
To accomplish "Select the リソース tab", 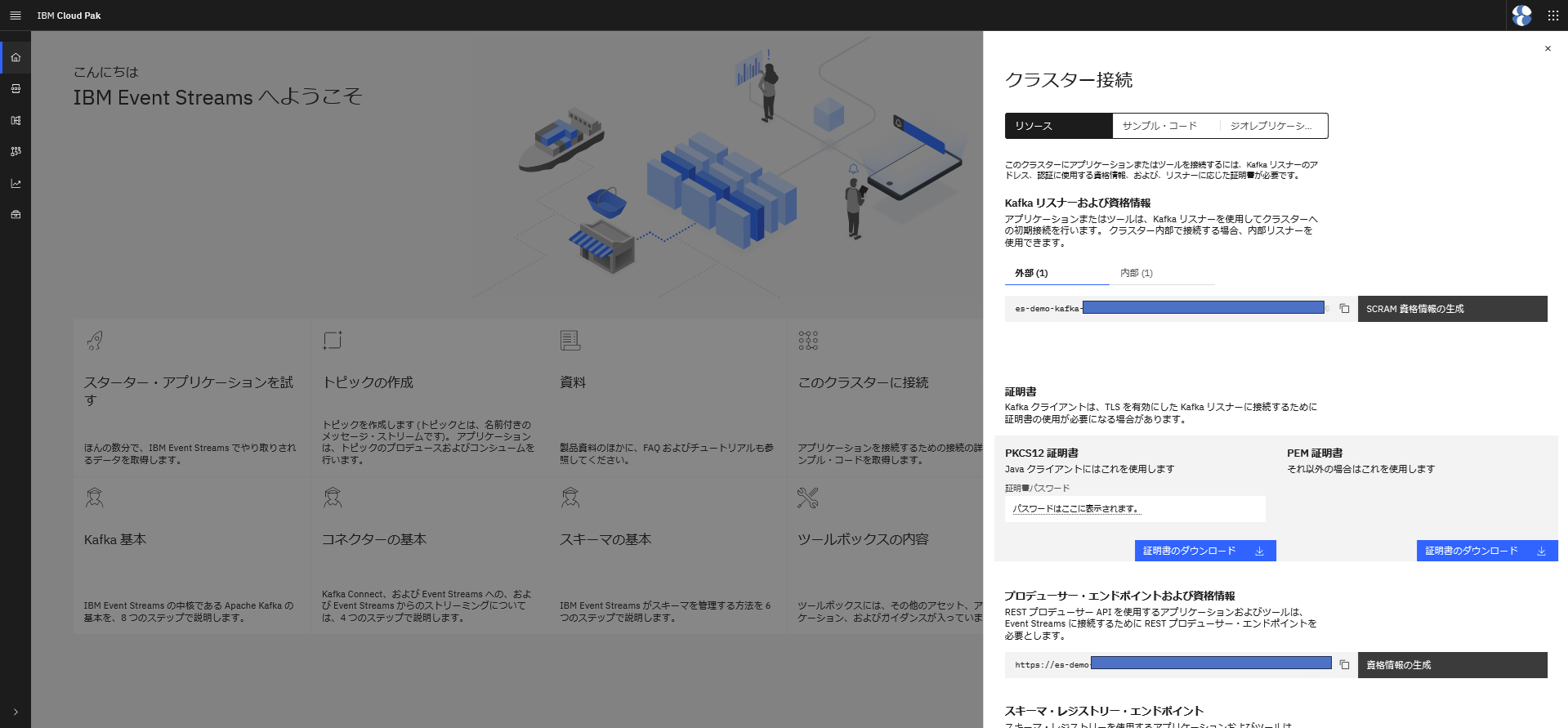I will tap(1059, 126).
